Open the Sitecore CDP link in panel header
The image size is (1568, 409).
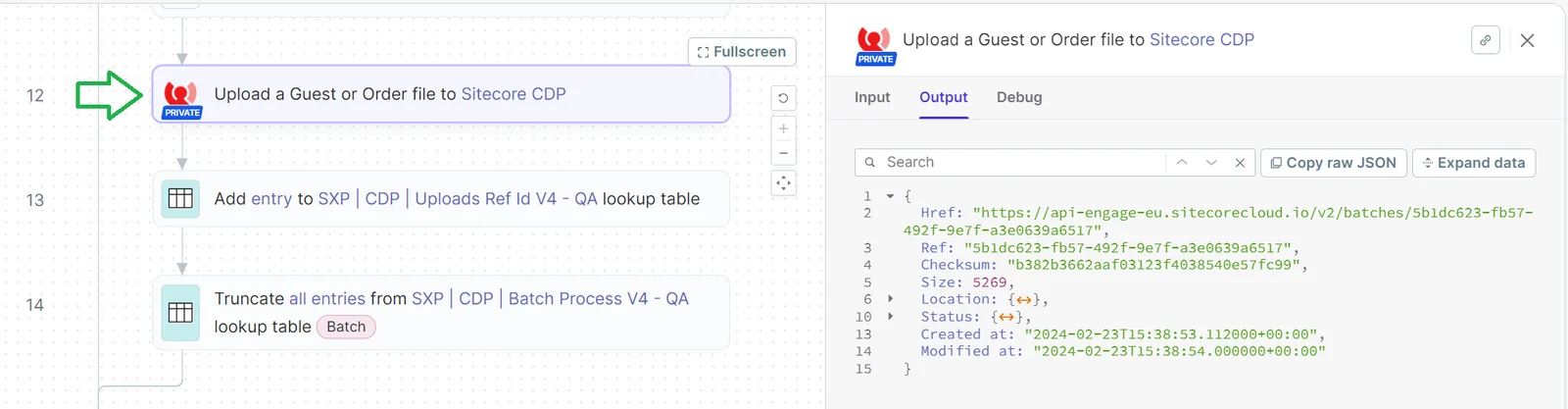1201,40
